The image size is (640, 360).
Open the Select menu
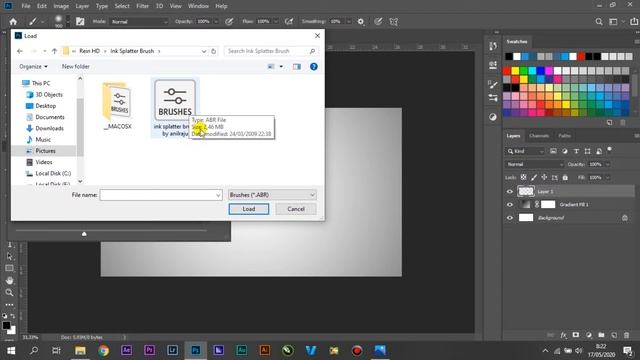click(122, 6)
